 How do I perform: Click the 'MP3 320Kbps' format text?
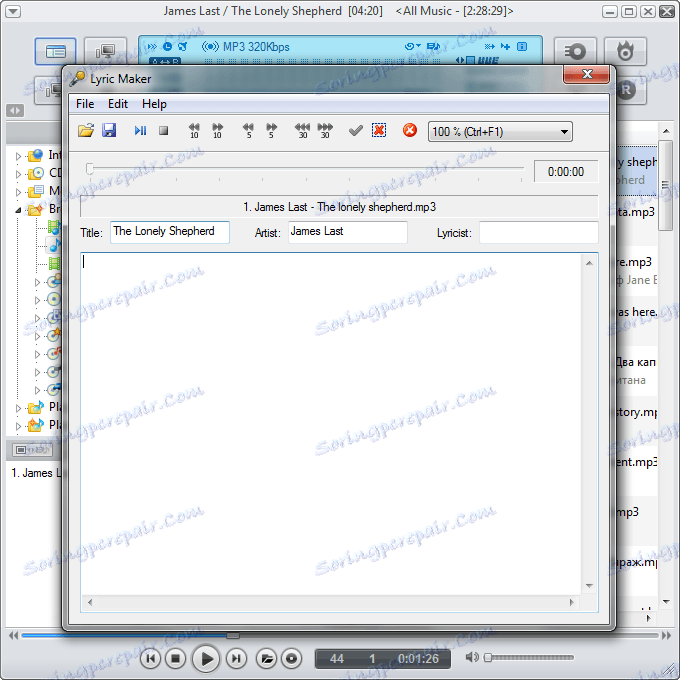pos(256,47)
